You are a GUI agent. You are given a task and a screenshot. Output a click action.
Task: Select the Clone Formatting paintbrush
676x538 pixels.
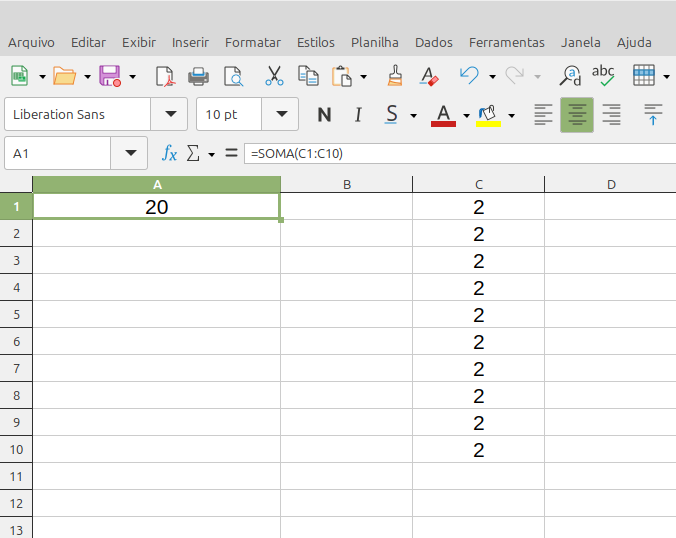pos(395,76)
